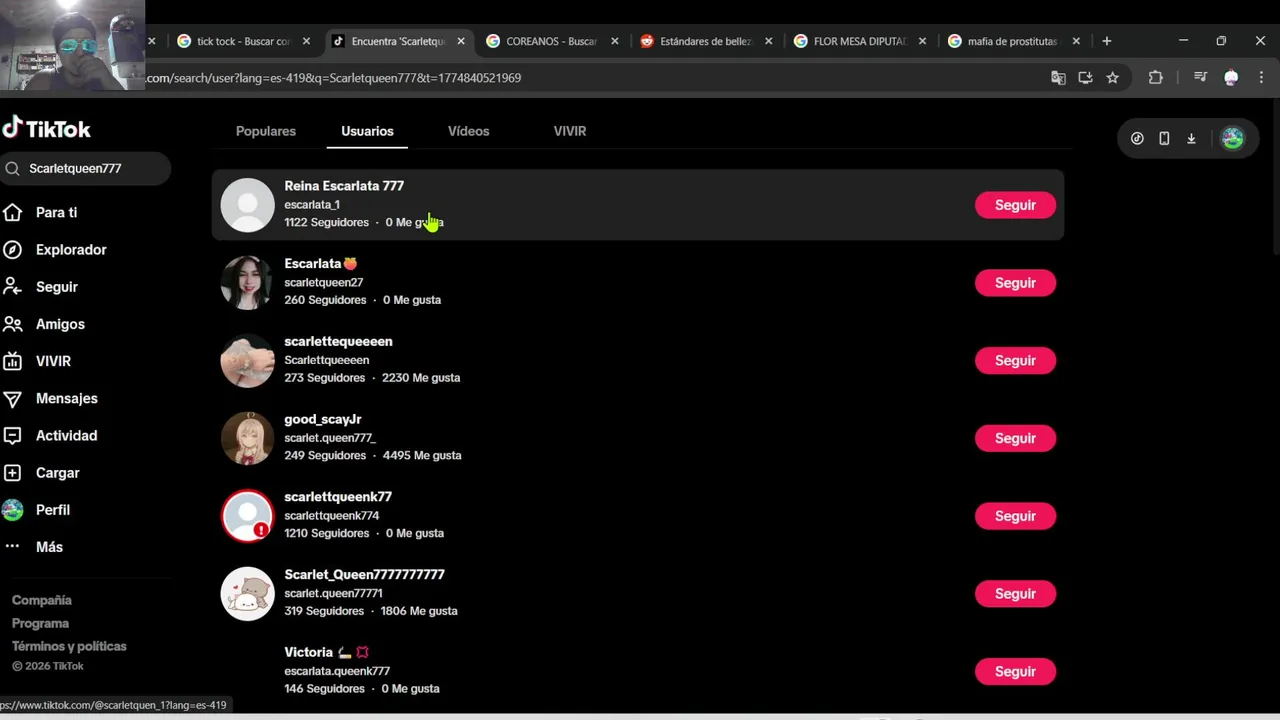Click the TikTok logo
The width and height of the screenshot is (1280, 720).
47,128
